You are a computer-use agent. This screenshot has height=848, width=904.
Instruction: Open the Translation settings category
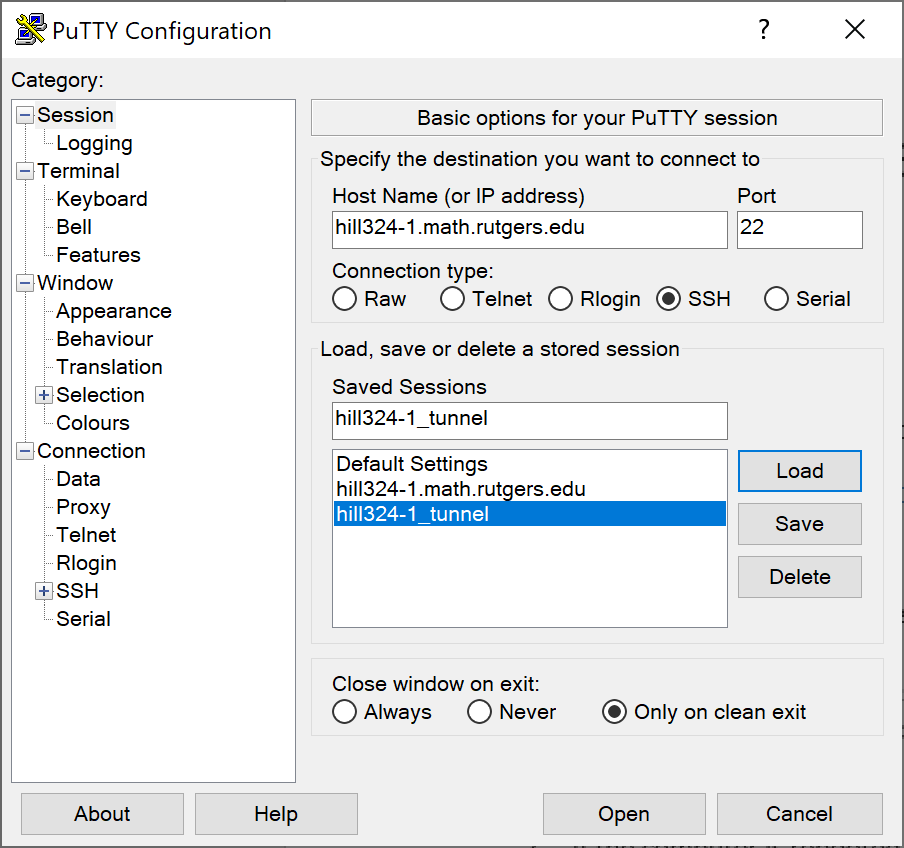click(110, 367)
